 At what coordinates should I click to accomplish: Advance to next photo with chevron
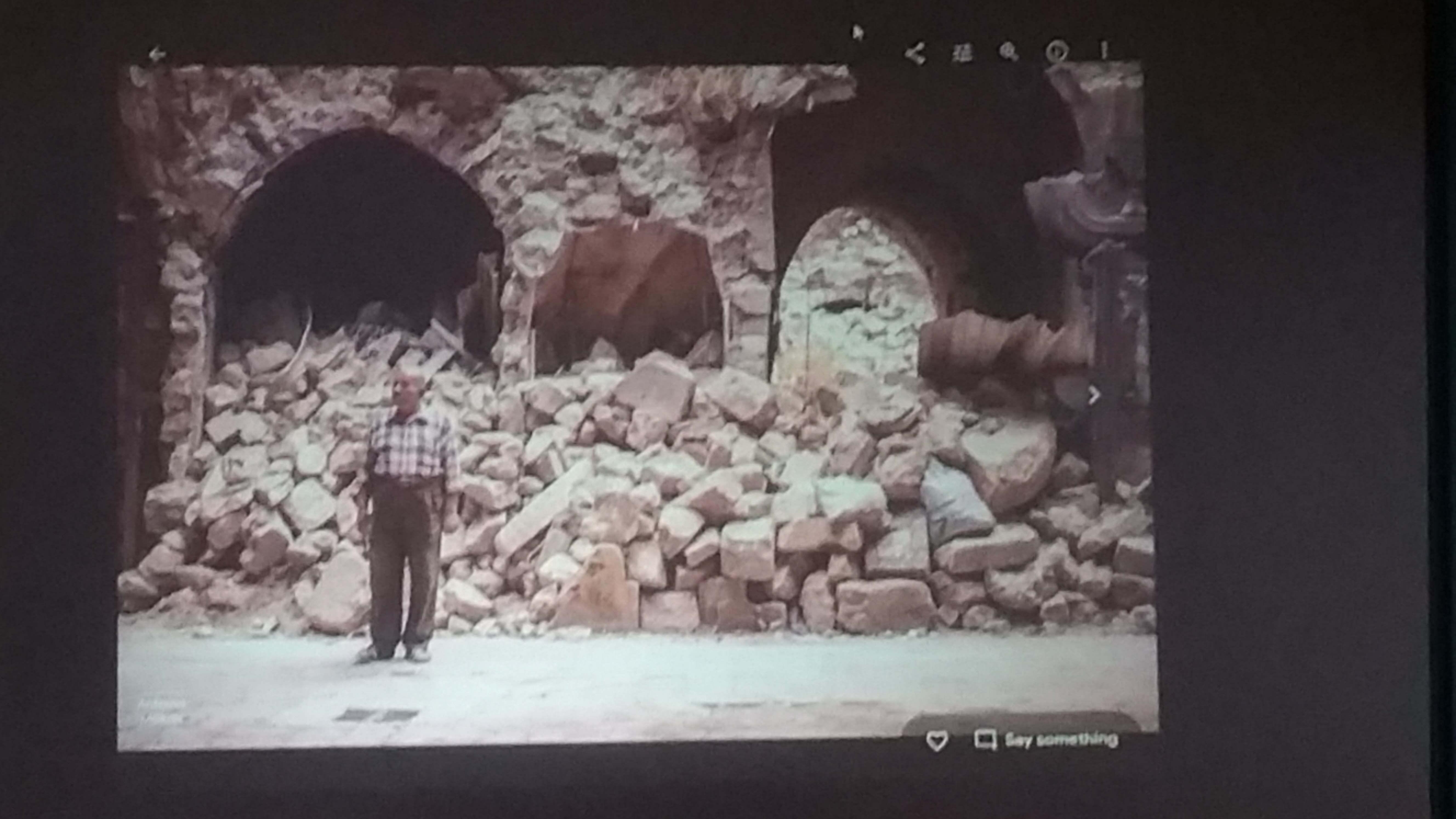(x=1094, y=395)
